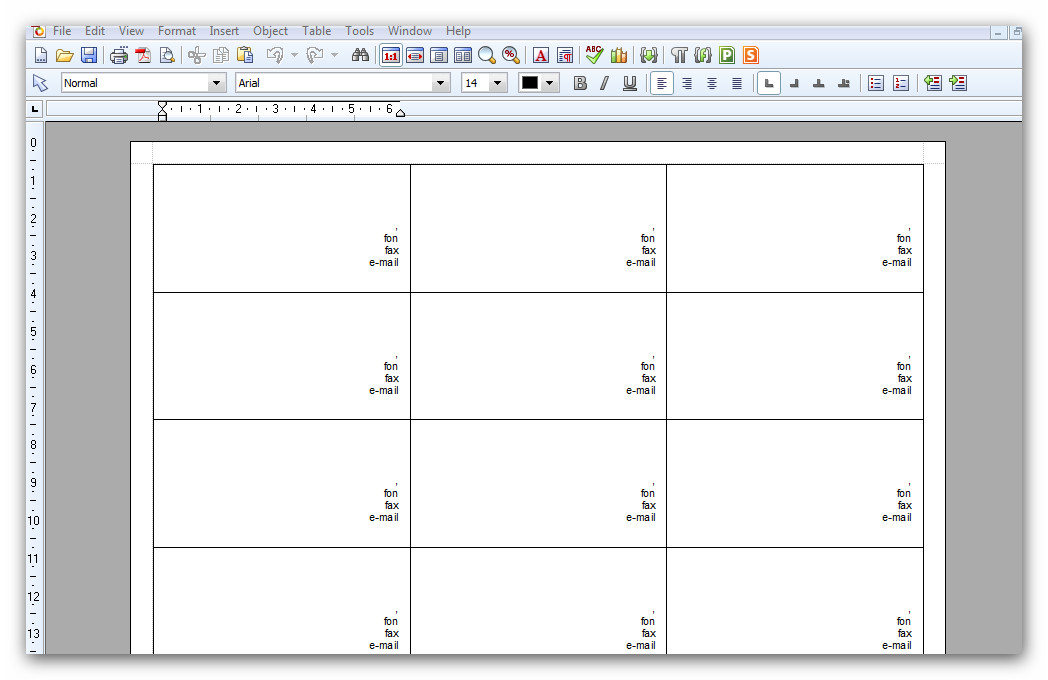Toggle underline formatting
The height and width of the screenshot is (680, 1048).
(629, 83)
